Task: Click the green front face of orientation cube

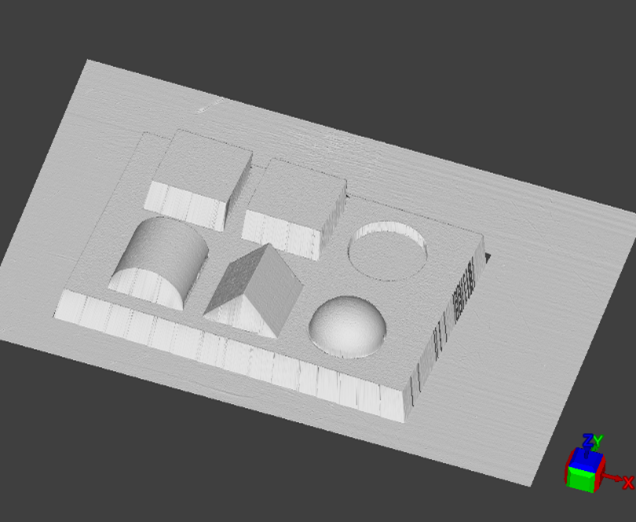Action: (579, 478)
